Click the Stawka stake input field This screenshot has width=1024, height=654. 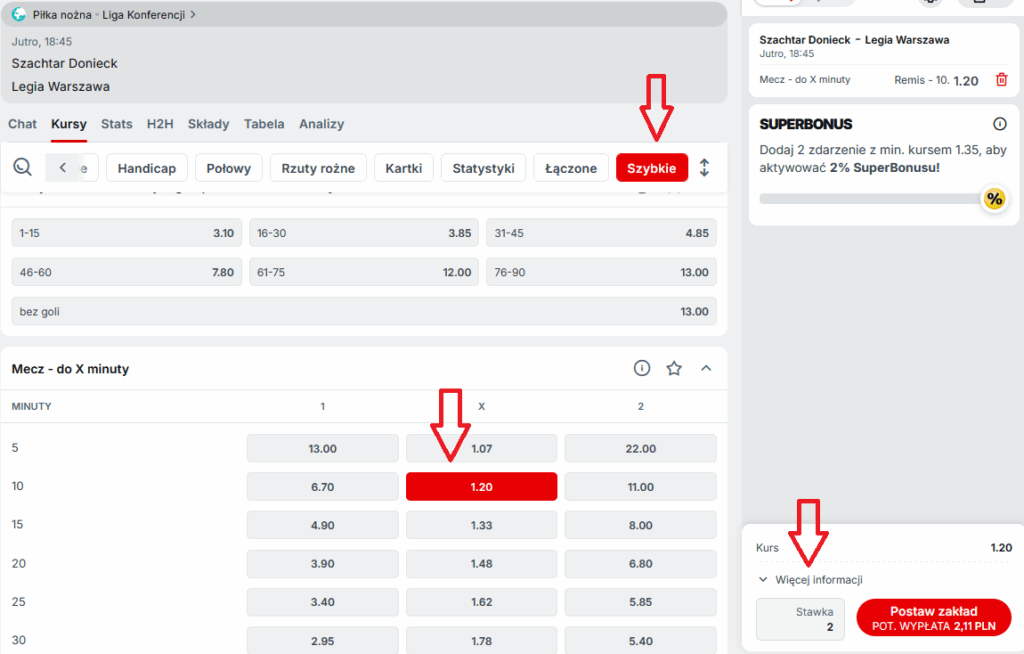[x=800, y=618]
